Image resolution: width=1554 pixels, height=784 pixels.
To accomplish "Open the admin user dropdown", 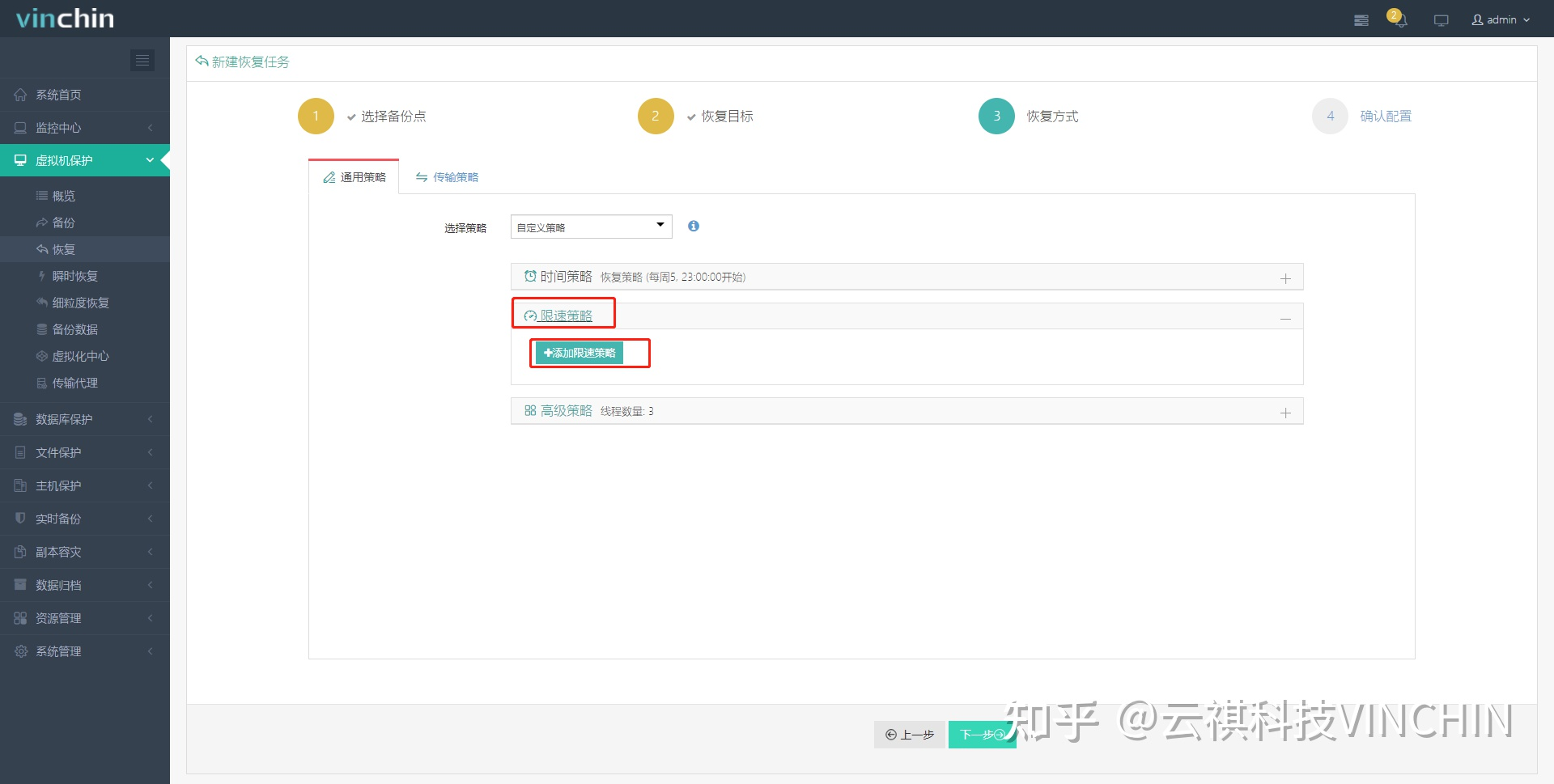I will [1501, 19].
